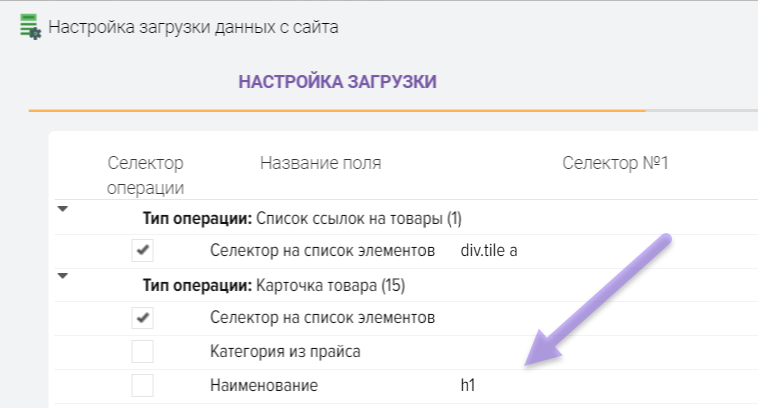Viewport: 758px width, 408px height.
Task: Click the empty Селектор №1 cell for Категория из прайса
Action: pos(600,351)
